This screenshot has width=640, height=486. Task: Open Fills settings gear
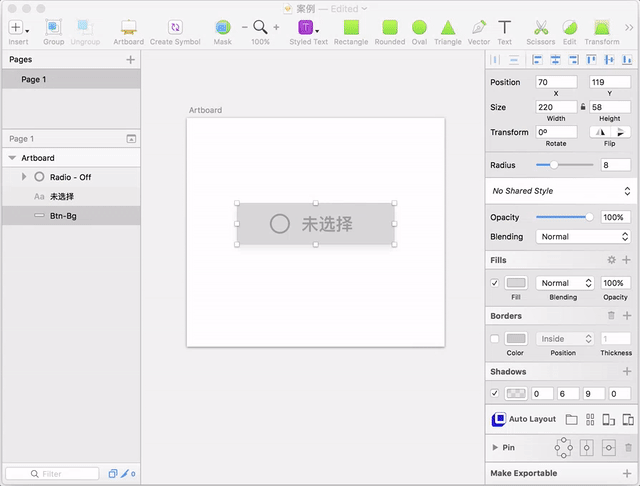click(x=611, y=260)
